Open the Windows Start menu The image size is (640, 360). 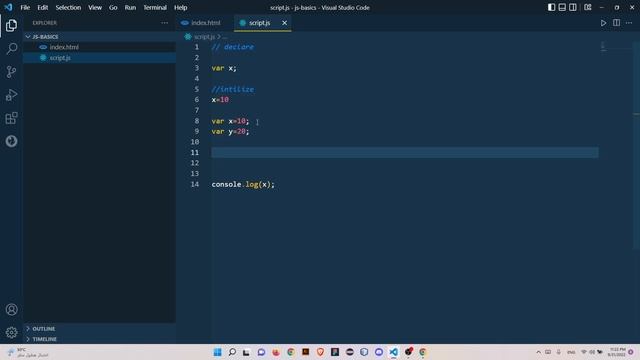[x=218, y=352]
